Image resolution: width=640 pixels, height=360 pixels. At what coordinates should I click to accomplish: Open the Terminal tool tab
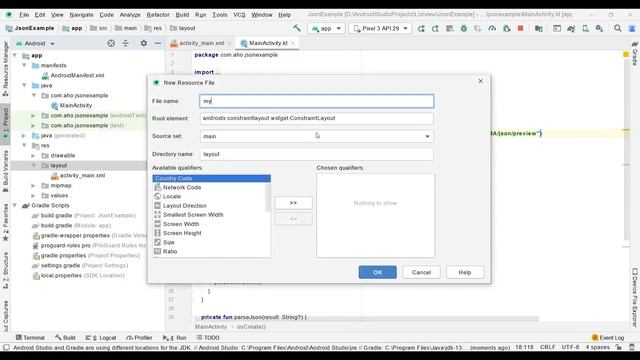tap(30, 338)
